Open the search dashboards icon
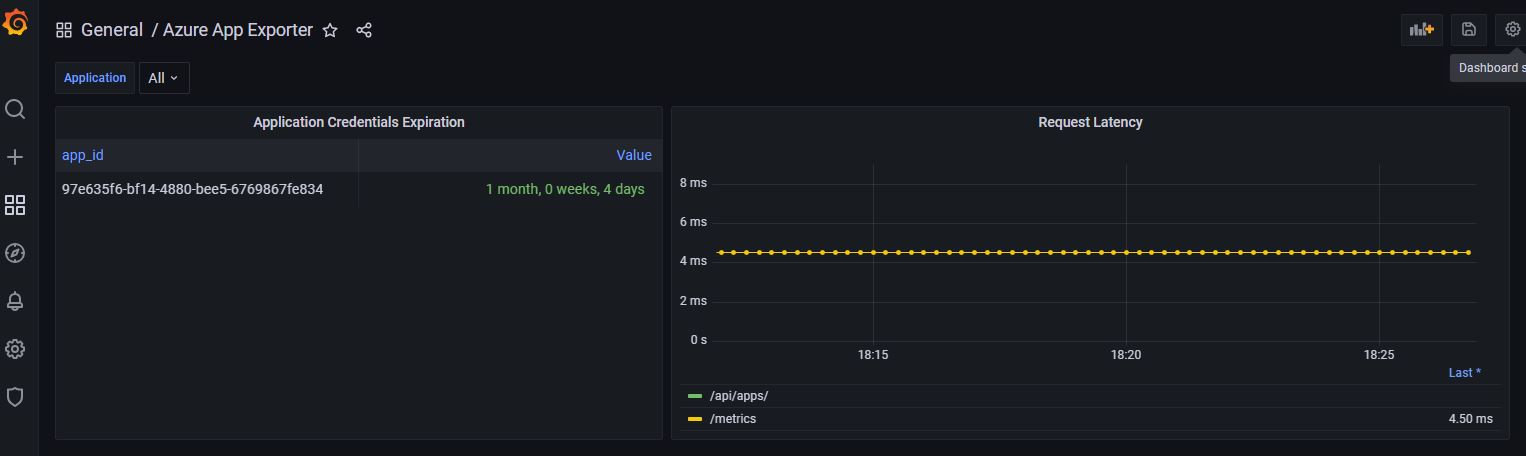 pos(15,109)
